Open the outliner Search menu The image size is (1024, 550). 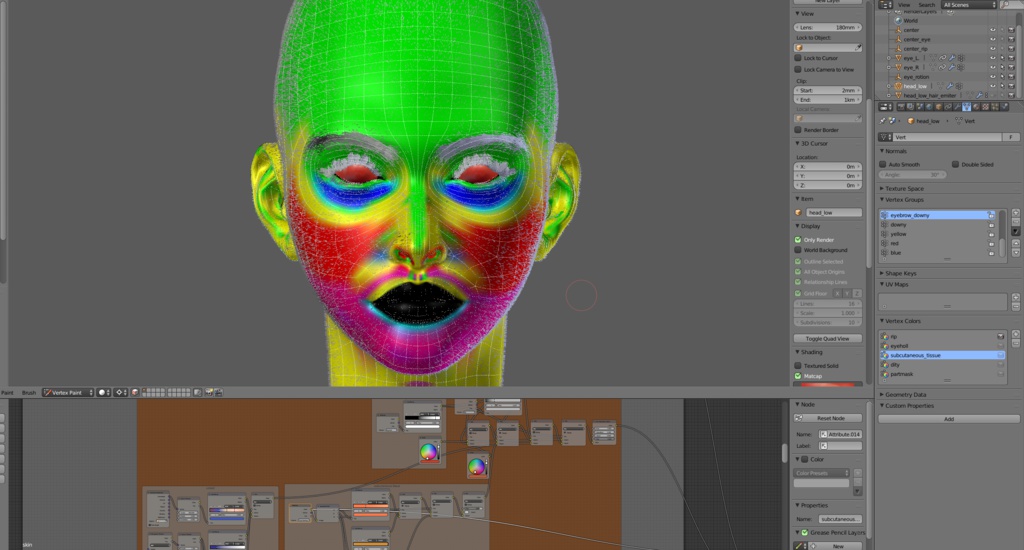[927, 5]
